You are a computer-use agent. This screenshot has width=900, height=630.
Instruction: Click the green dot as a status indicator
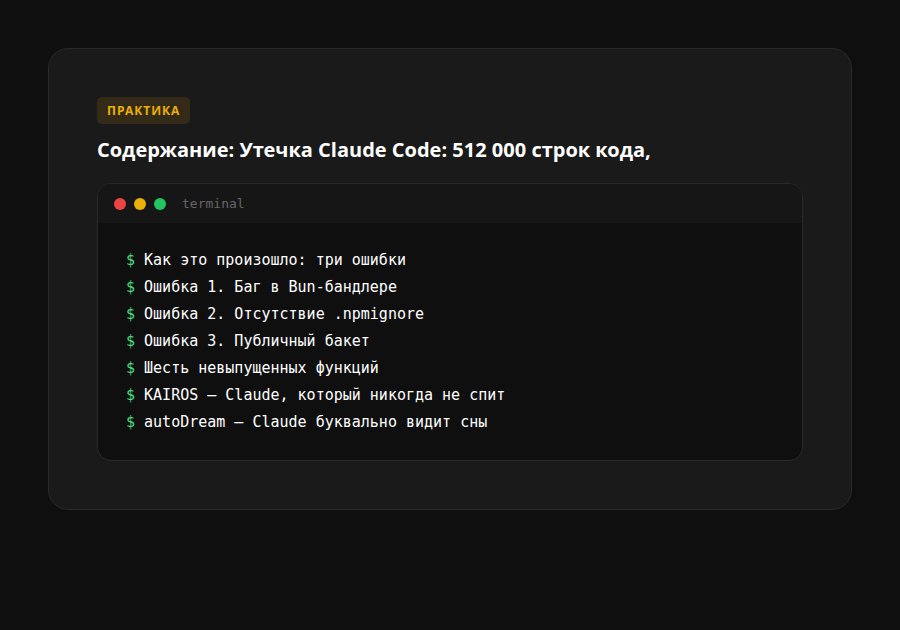[x=160, y=203]
